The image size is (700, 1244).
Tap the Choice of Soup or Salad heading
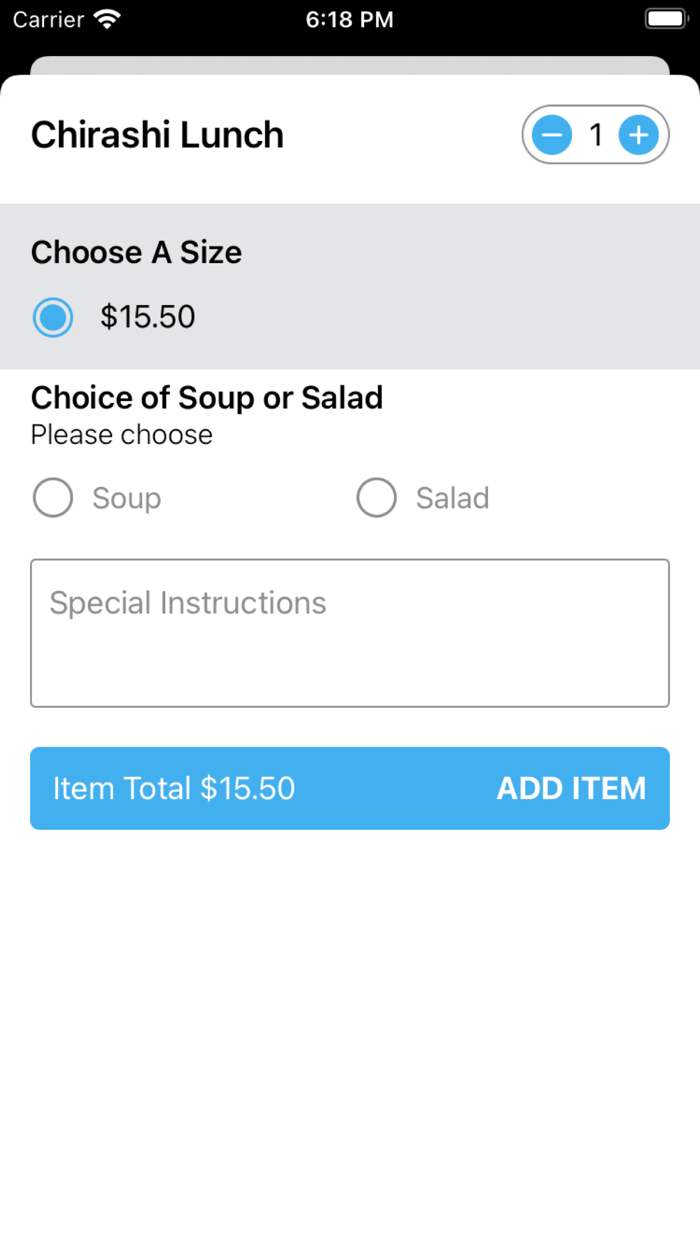[207, 398]
